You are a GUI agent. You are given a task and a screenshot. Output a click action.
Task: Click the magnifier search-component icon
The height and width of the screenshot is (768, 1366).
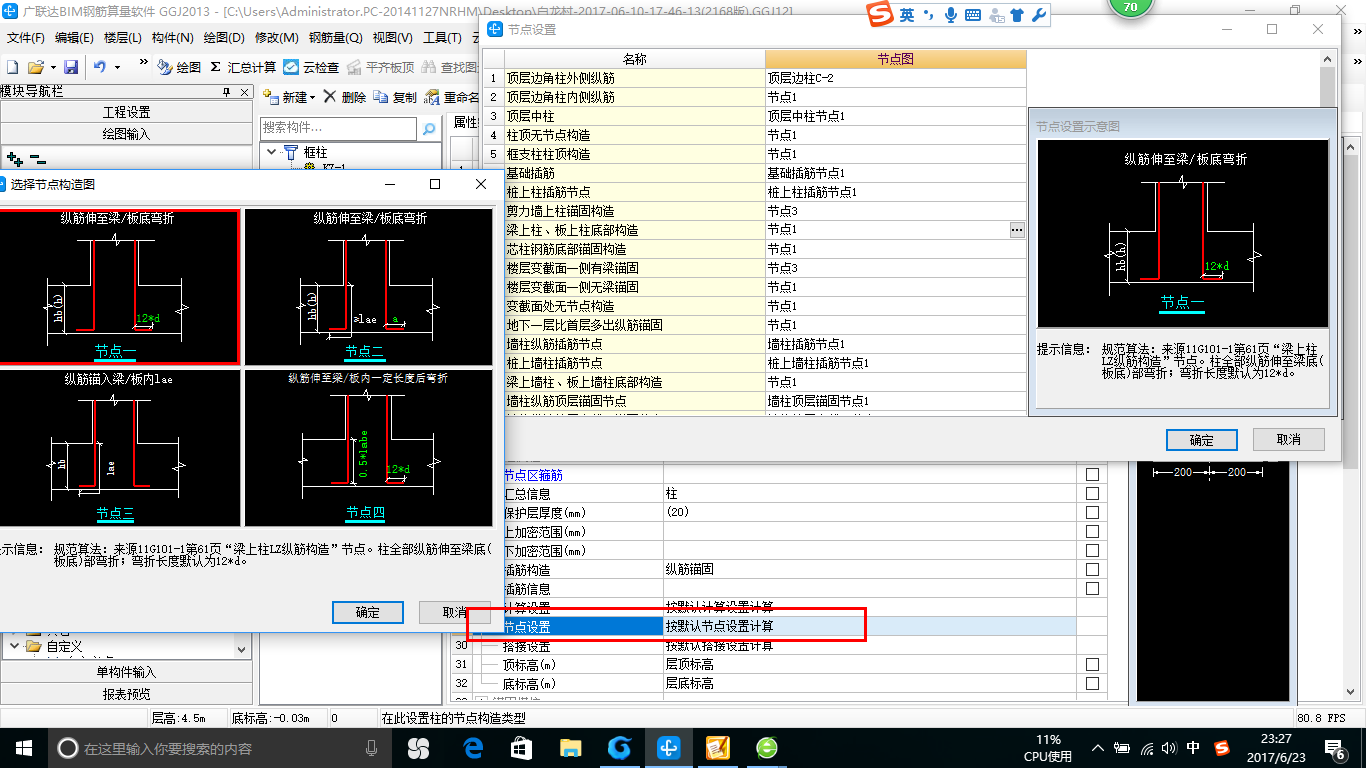tap(429, 128)
